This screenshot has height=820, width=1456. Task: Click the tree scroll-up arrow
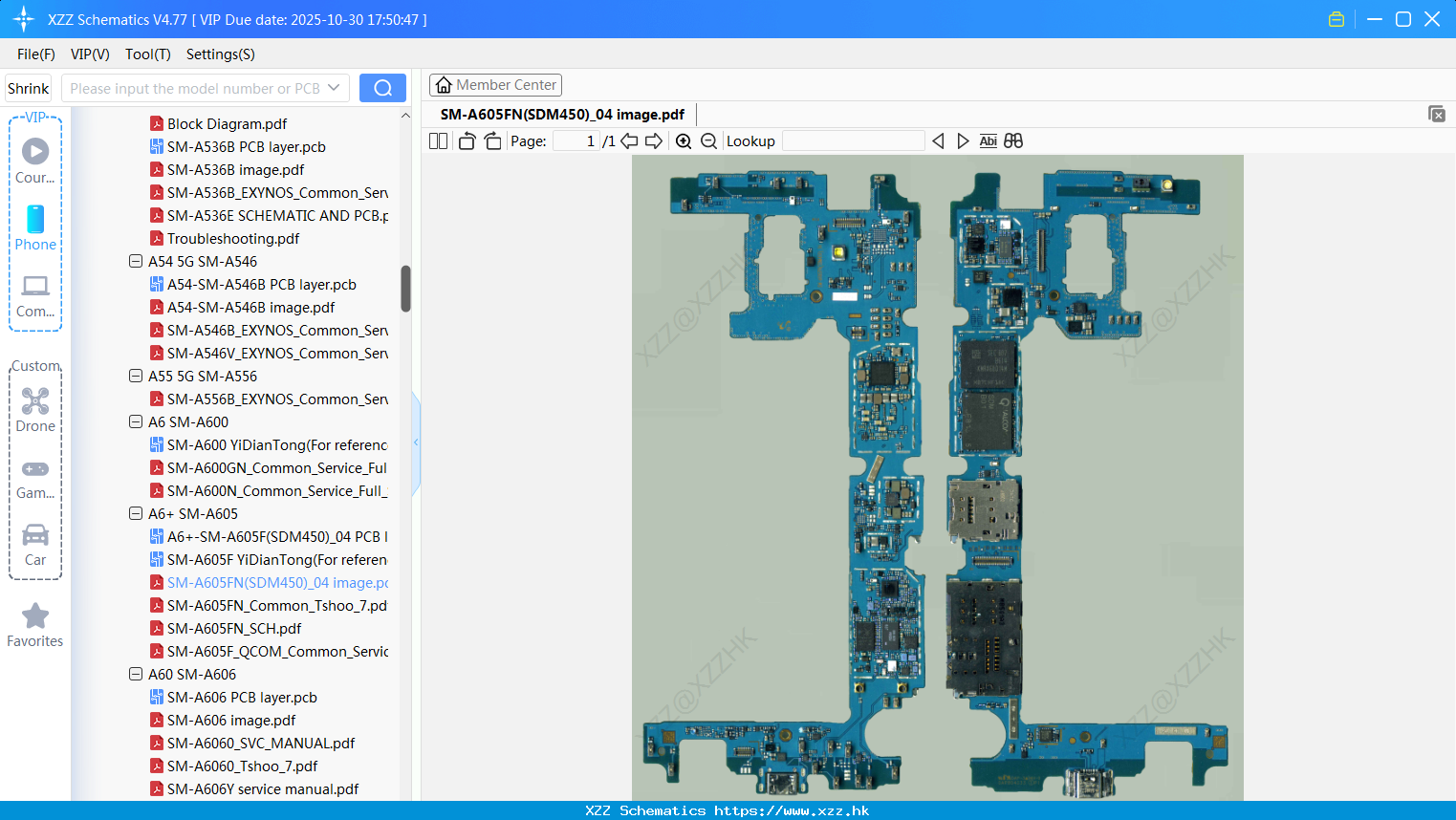point(405,116)
